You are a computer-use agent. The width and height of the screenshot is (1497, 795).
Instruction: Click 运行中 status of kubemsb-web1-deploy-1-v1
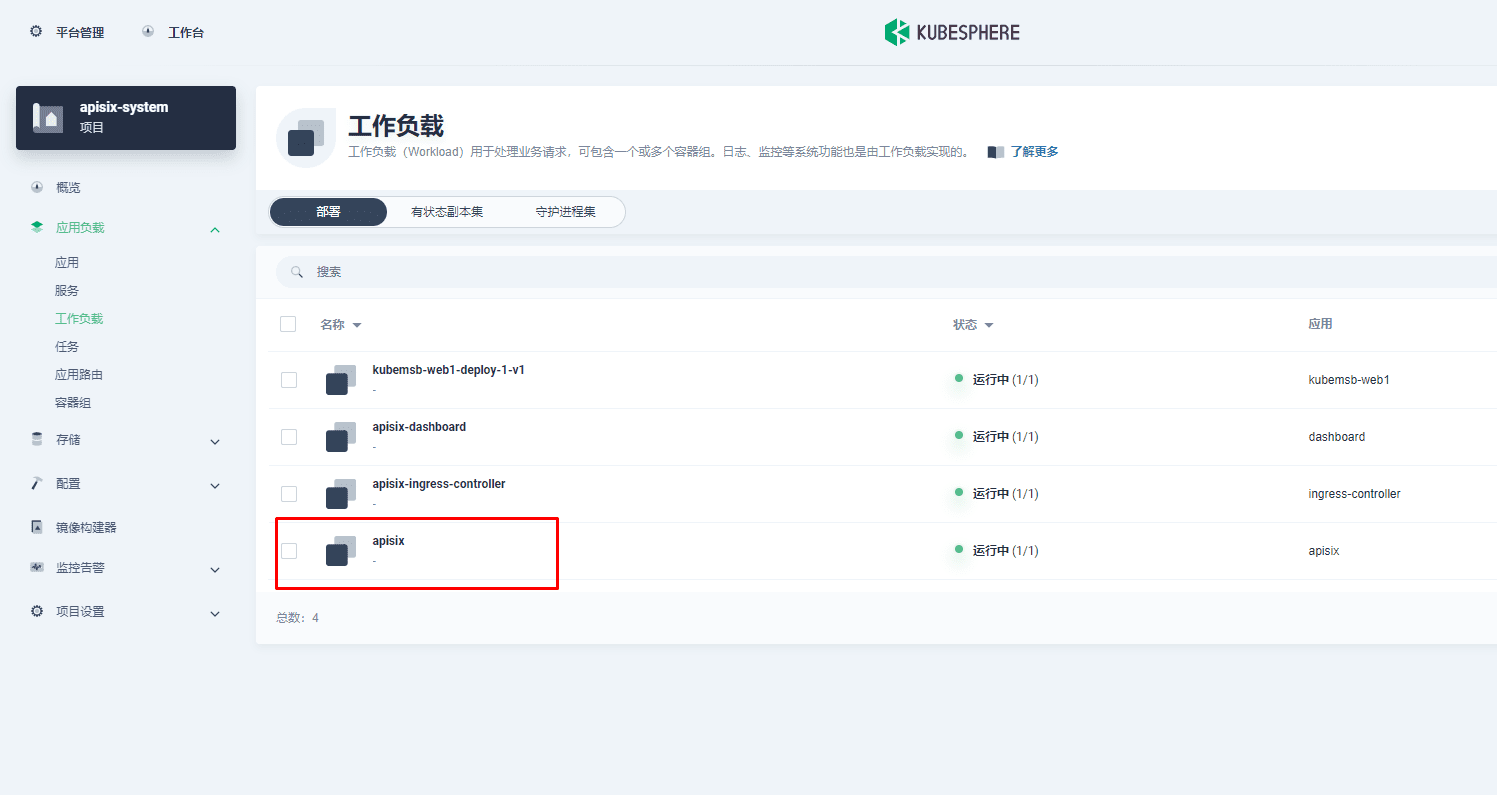(1006, 380)
